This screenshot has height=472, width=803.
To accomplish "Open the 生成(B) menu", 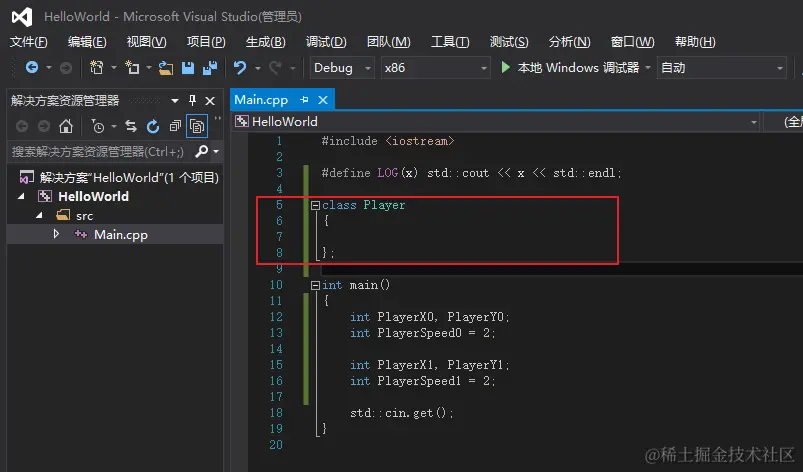I will [x=265, y=41].
